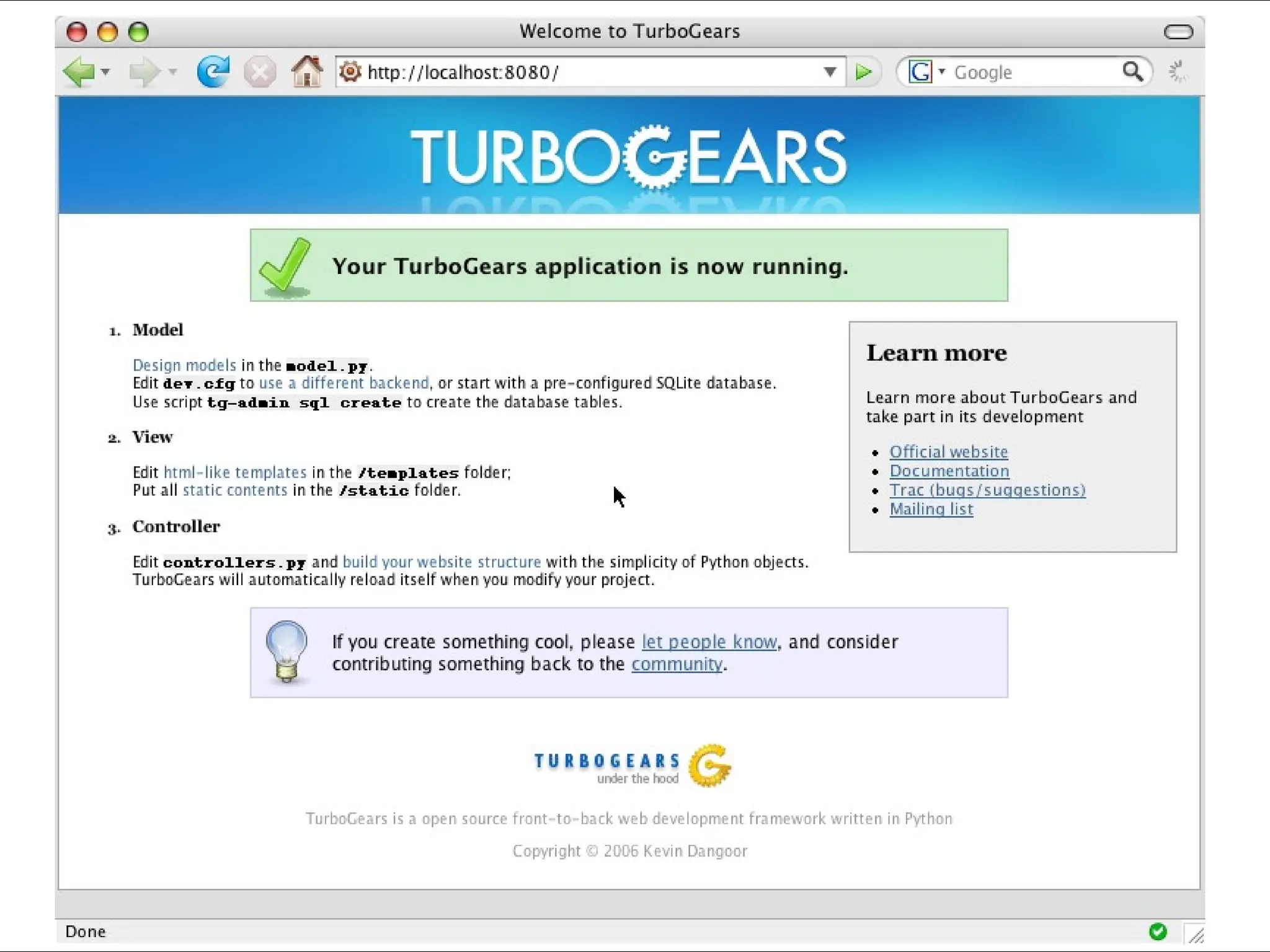The height and width of the screenshot is (952, 1270).
Task: Reload the page with the blue refresh icon
Action: tap(213, 72)
